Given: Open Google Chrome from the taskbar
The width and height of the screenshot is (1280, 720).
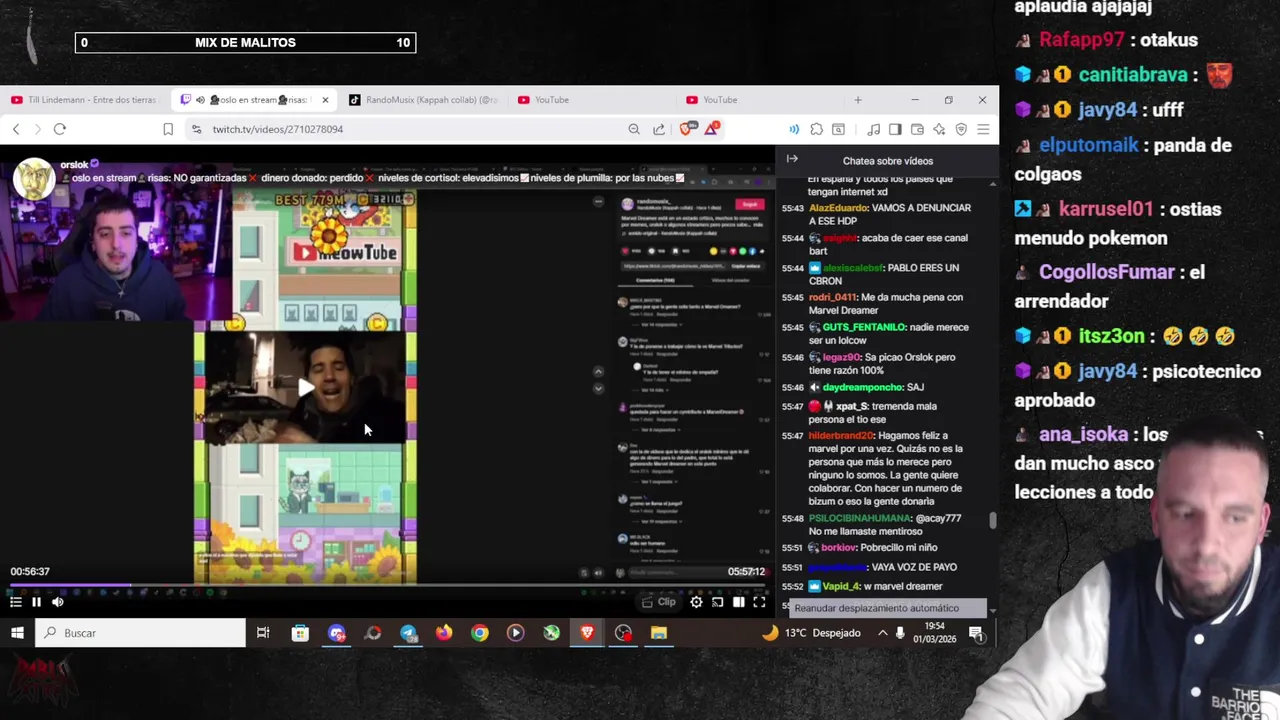Looking at the screenshot, I should point(480,633).
